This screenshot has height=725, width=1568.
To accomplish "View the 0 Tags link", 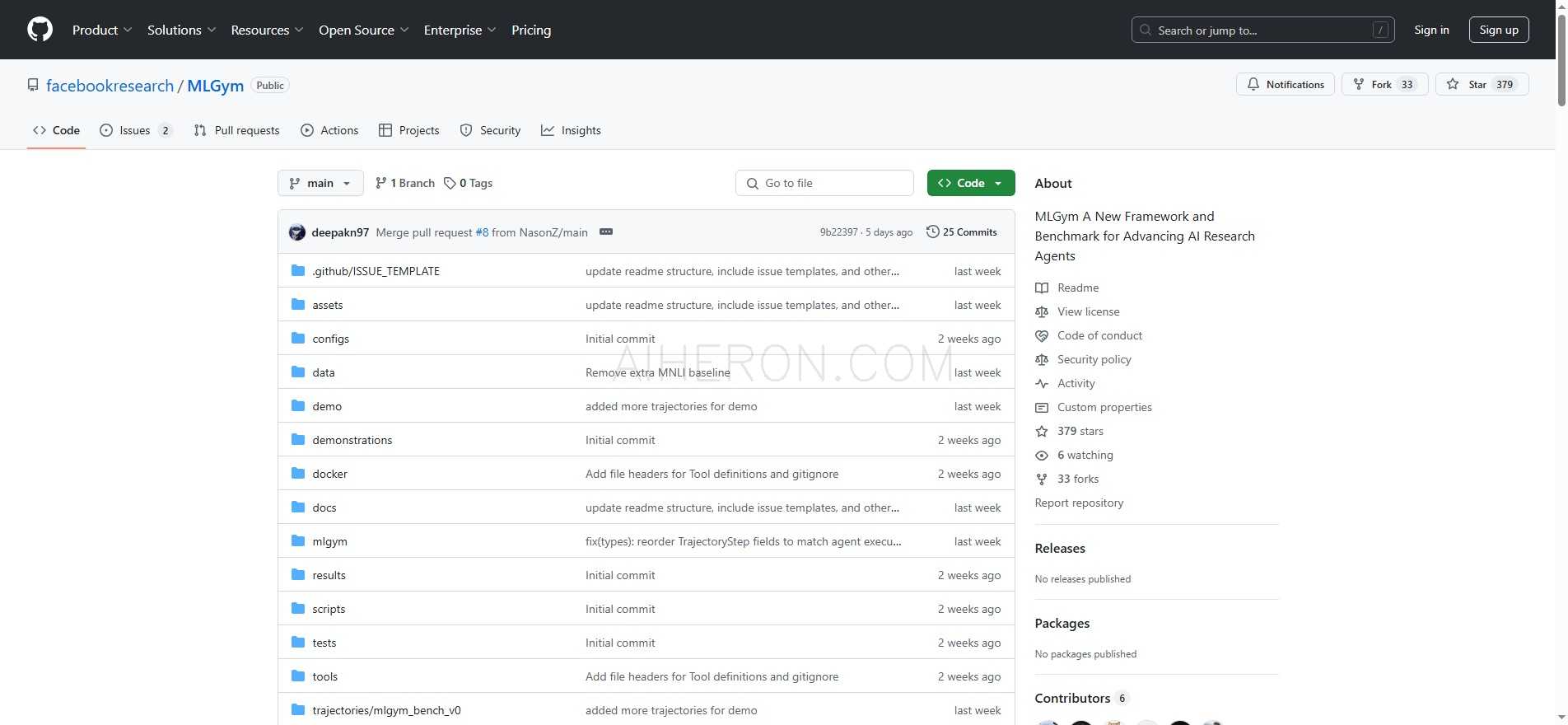I will 468,183.
